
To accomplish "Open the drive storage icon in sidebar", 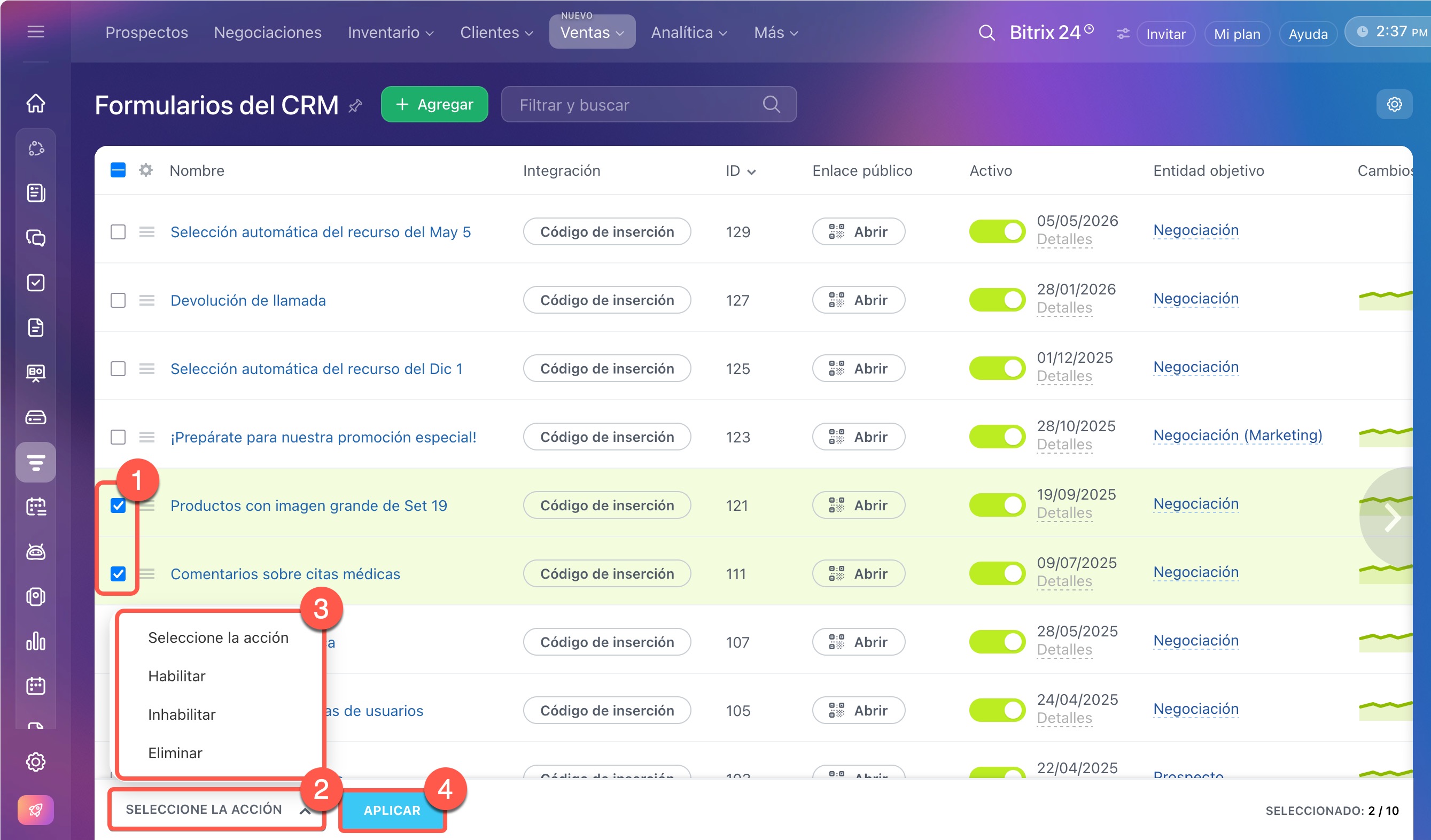I will (35, 417).
